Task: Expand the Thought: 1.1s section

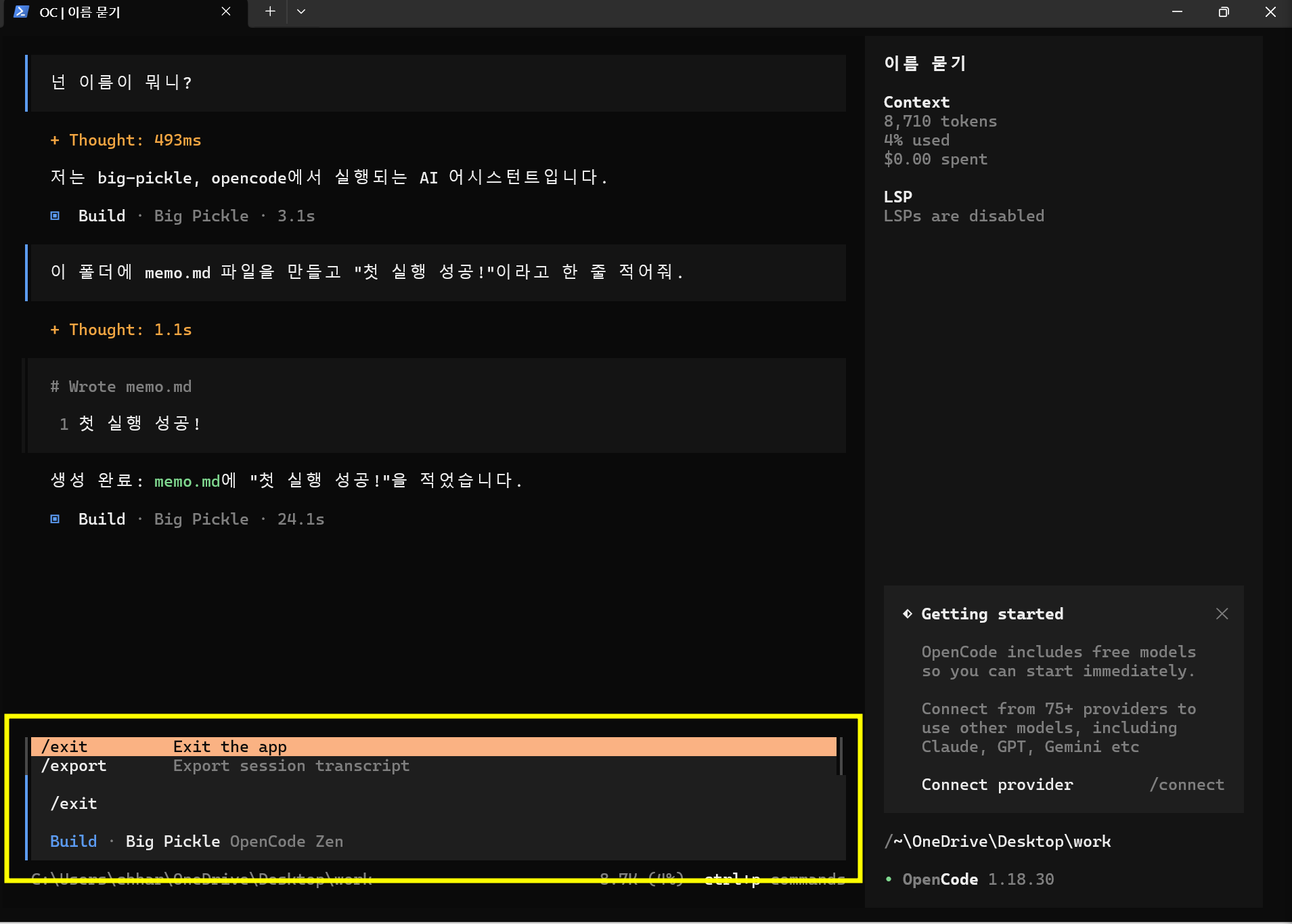Action: (121, 330)
